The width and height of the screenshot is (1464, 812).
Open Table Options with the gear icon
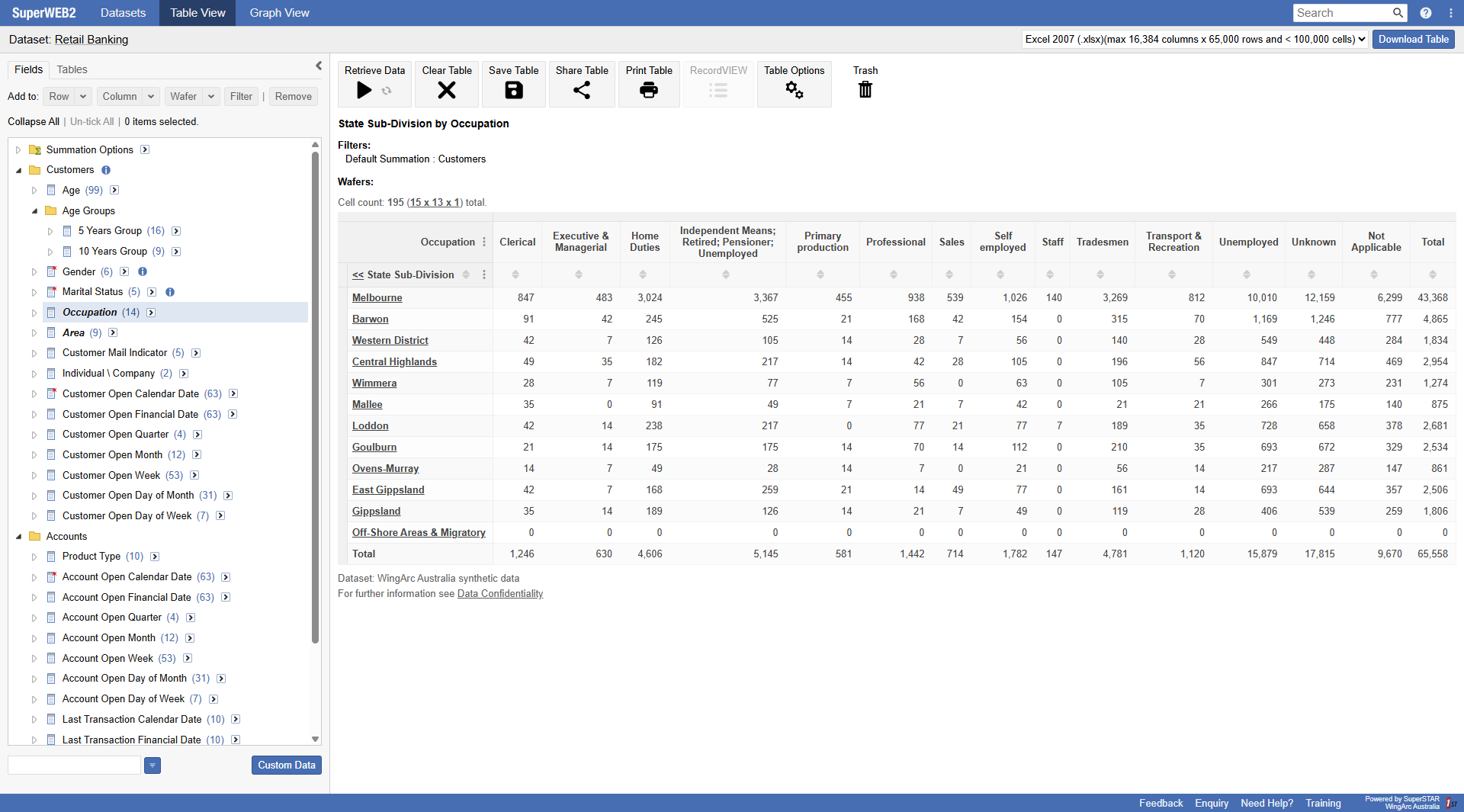(795, 90)
